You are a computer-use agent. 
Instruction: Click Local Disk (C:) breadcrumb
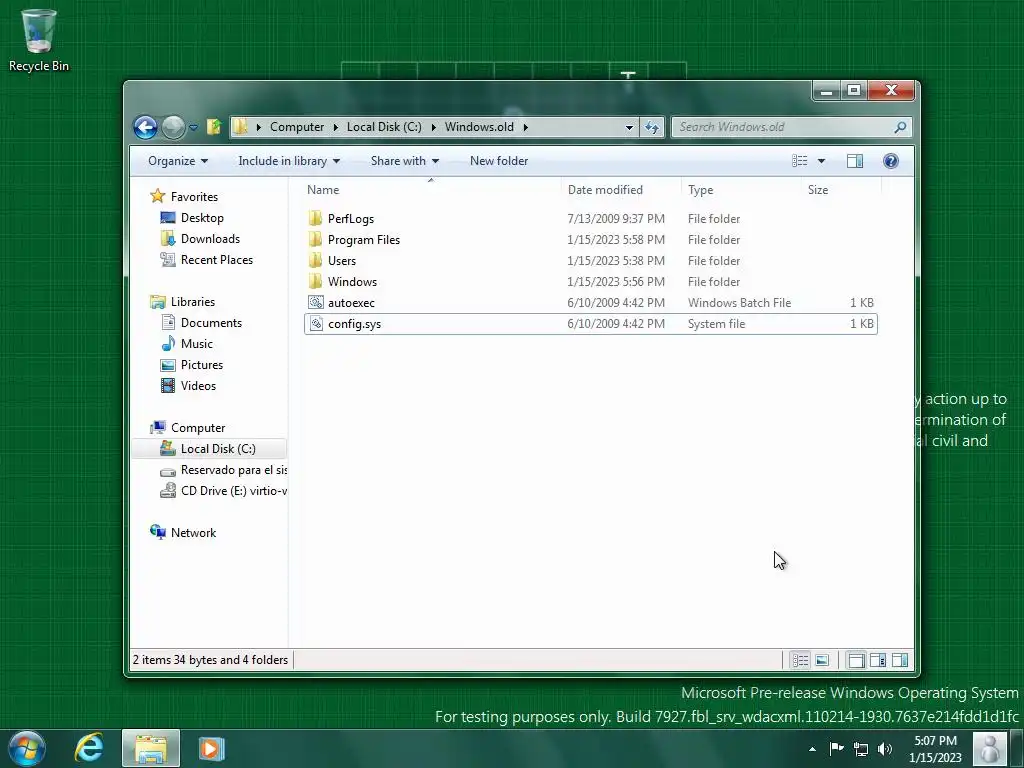(x=384, y=127)
